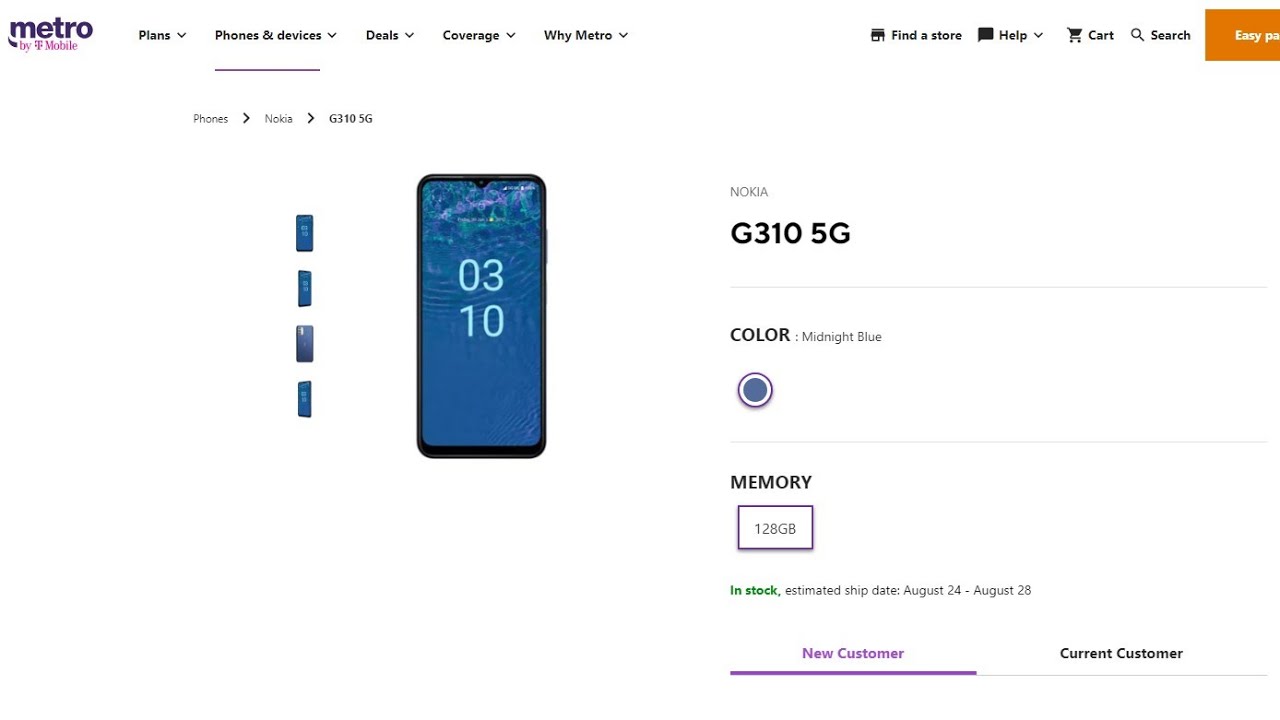
Task: Select the first phone front-view thumbnail
Action: click(305, 233)
